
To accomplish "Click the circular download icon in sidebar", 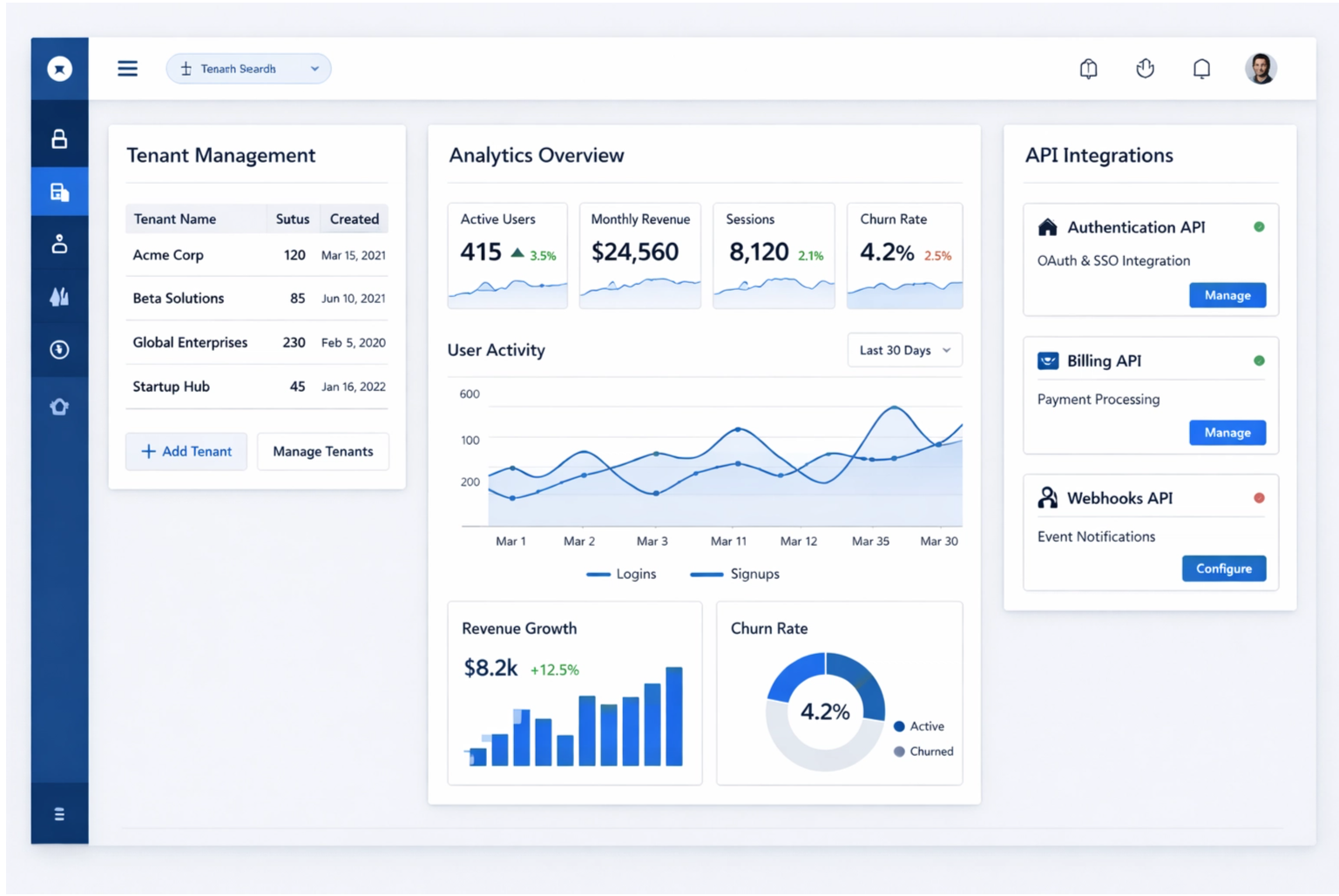I will (x=59, y=350).
